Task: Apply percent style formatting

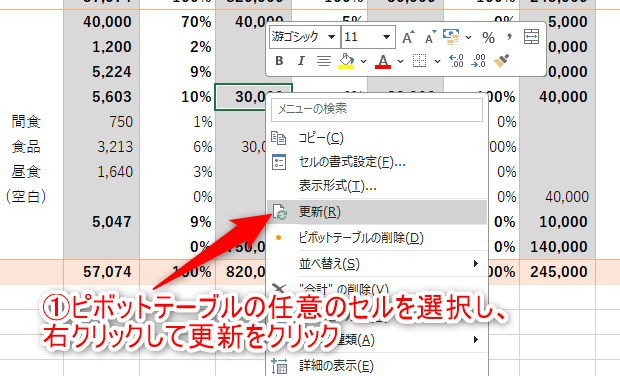Action: coord(488,38)
